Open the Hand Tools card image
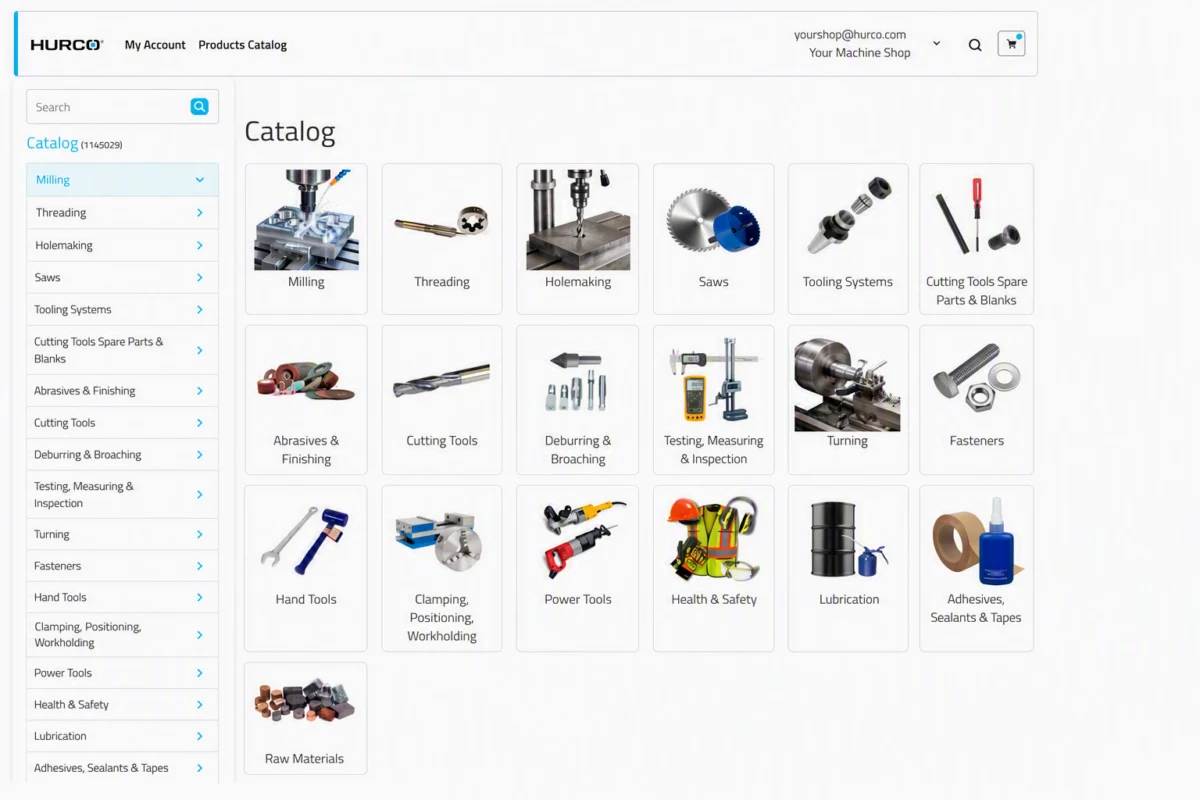 tap(303, 540)
